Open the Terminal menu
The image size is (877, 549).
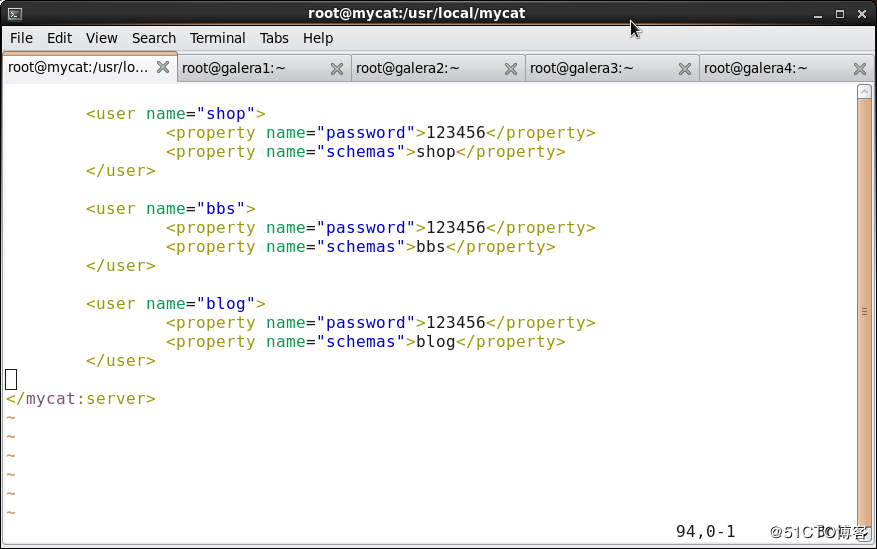click(217, 38)
